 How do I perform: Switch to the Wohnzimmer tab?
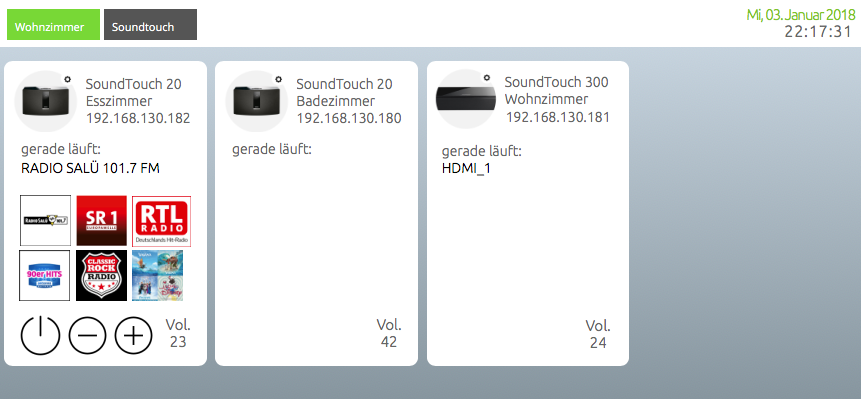tap(53, 25)
